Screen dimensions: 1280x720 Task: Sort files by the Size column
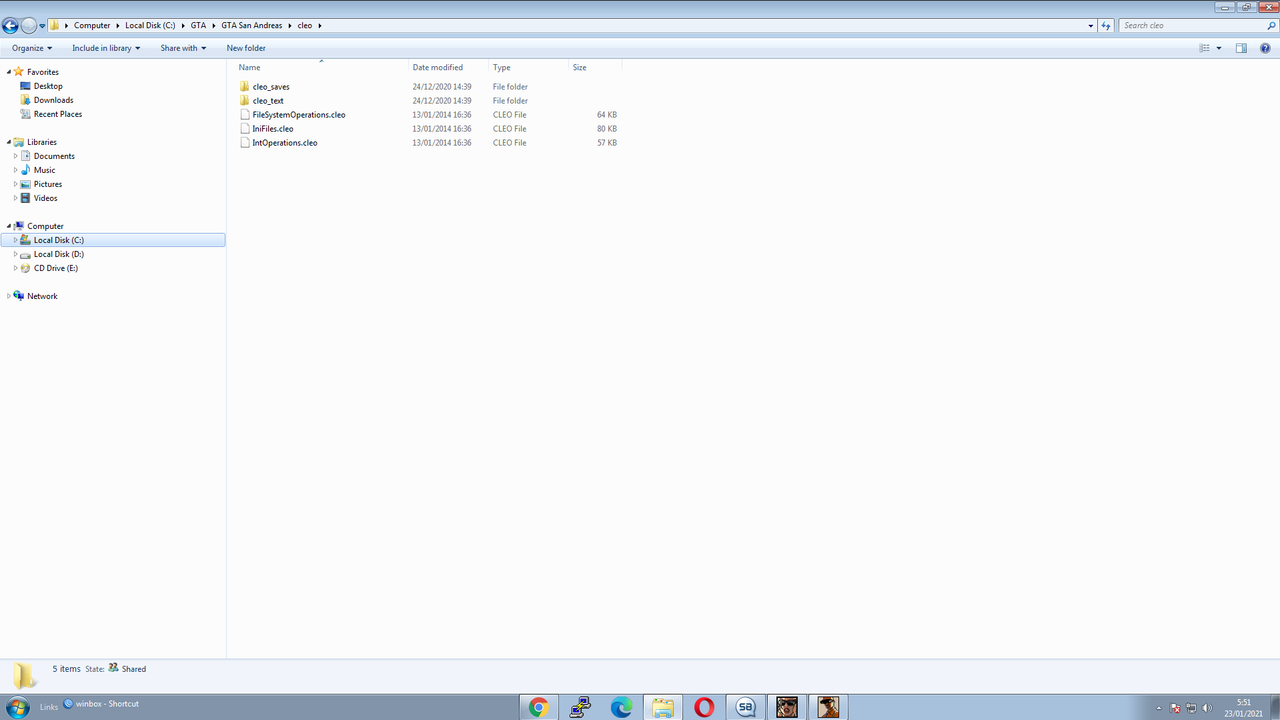(x=595, y=67)
